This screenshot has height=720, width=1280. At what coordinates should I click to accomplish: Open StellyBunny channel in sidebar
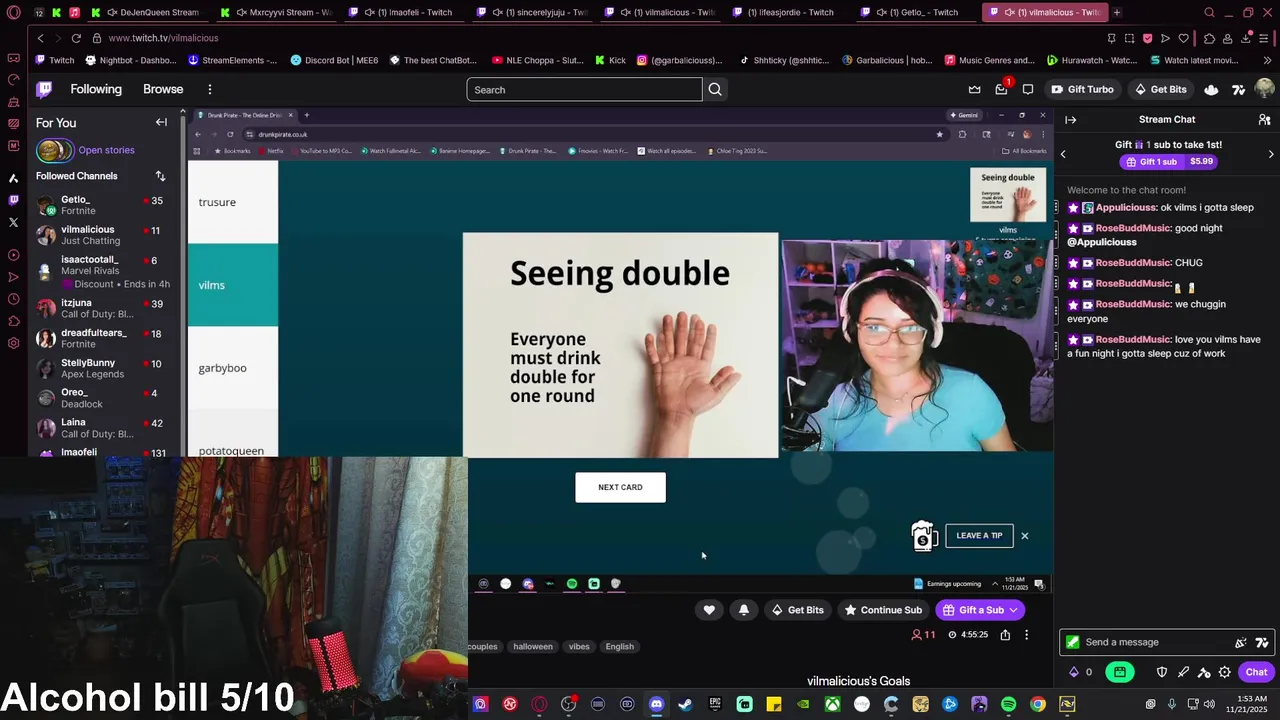coord(105,368)
